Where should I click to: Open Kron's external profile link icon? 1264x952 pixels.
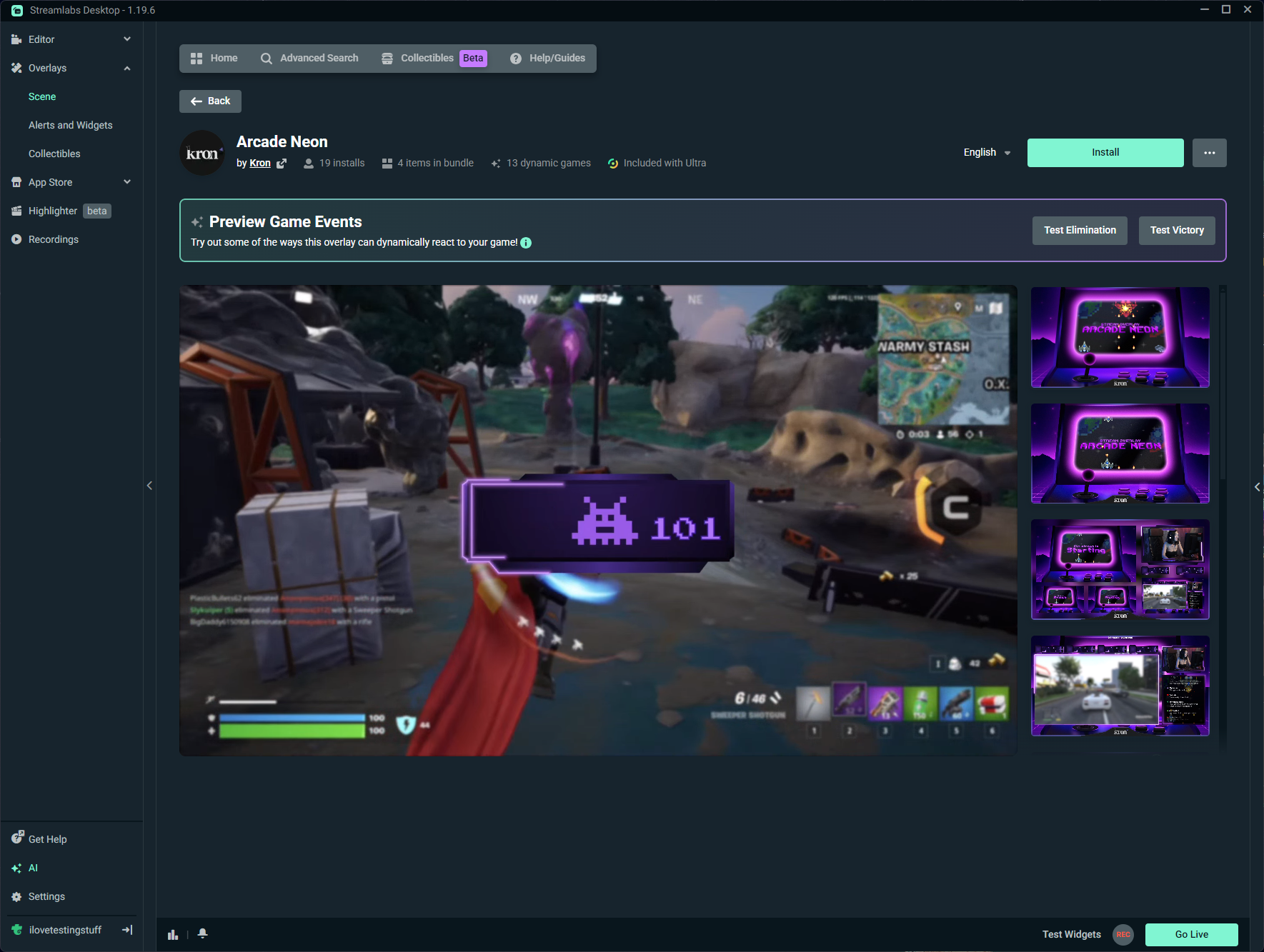(281, 163)
